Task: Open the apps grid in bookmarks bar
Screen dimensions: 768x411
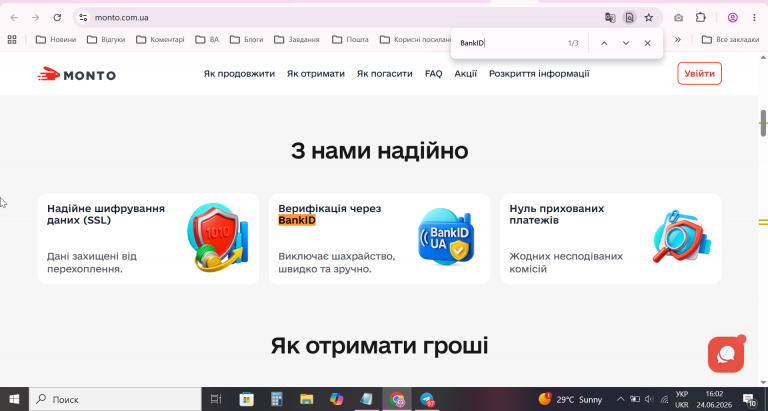Action: coord(12,40)
